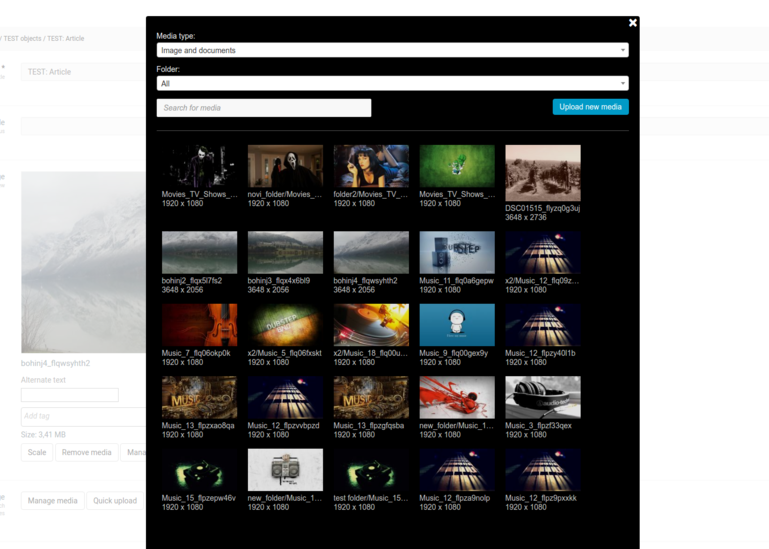769x549 pixels.
Task: Select the DSC01515 photo thumbnail
Action: (x=542, y=173)
